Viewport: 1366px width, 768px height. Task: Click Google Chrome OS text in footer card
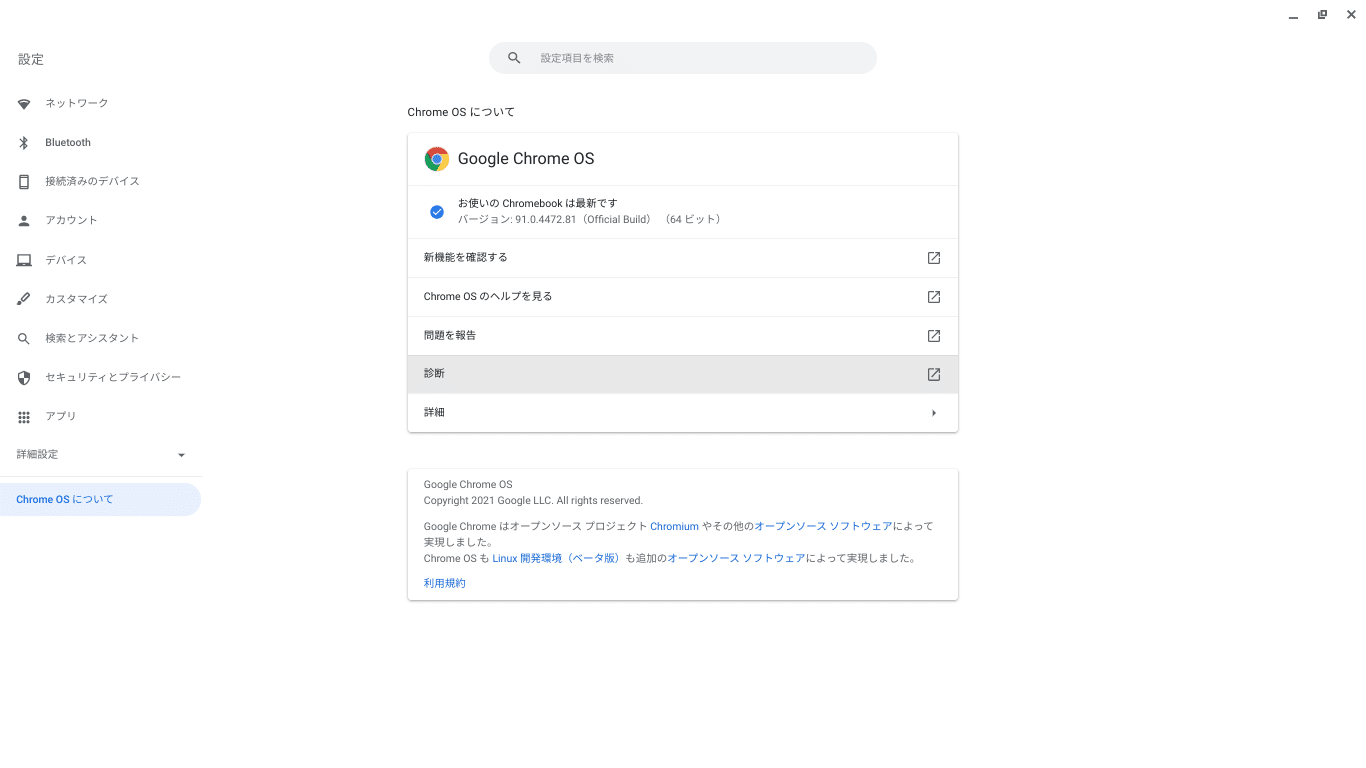tap(468, 485)
